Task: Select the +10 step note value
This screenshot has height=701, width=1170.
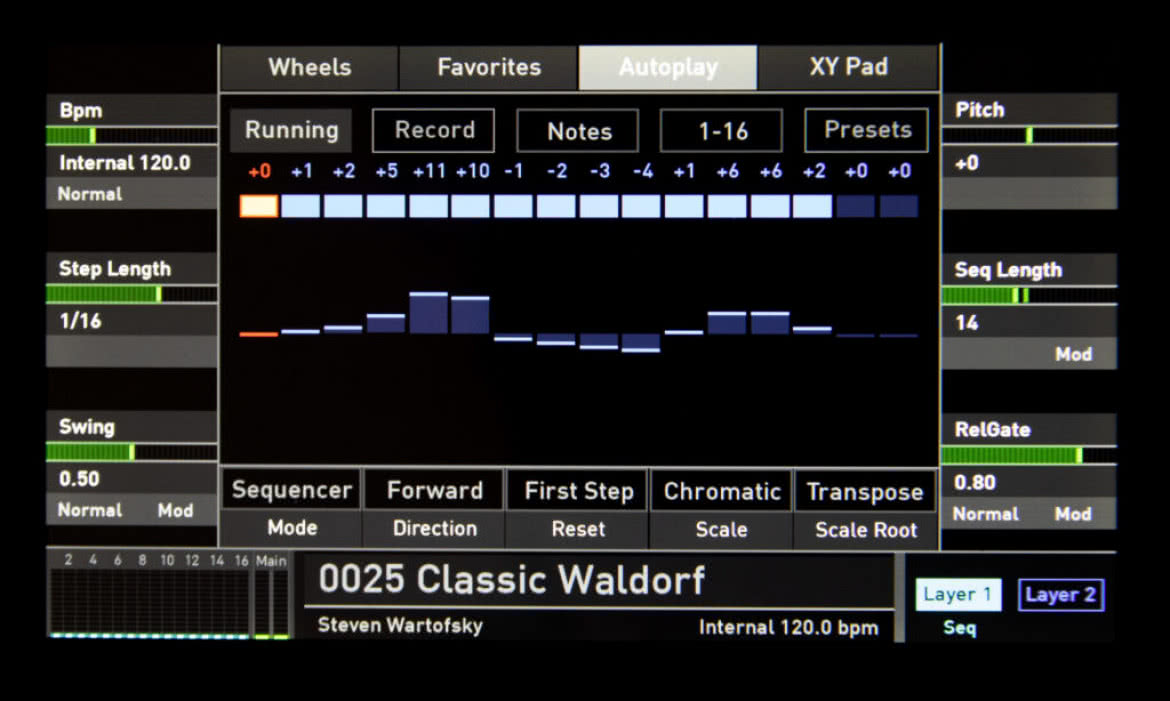Action: click(x=472, y=172)
